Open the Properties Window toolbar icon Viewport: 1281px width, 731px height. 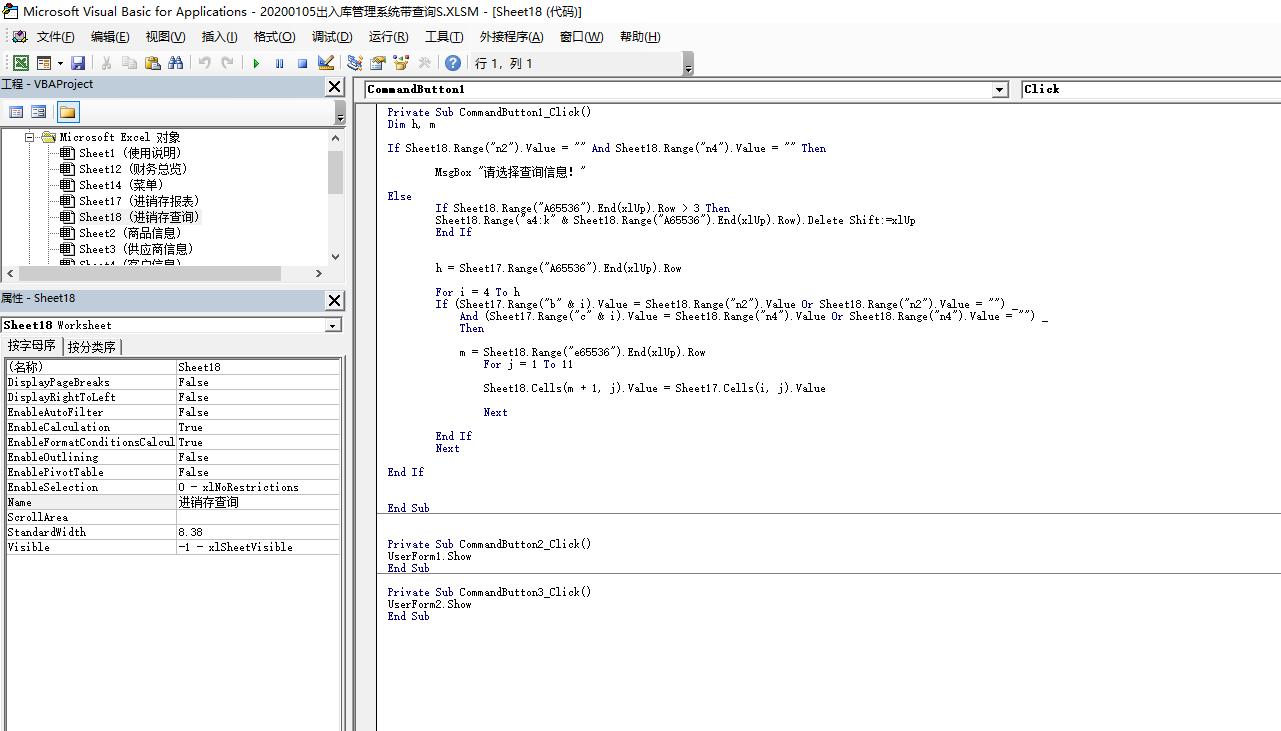(377, 63)
